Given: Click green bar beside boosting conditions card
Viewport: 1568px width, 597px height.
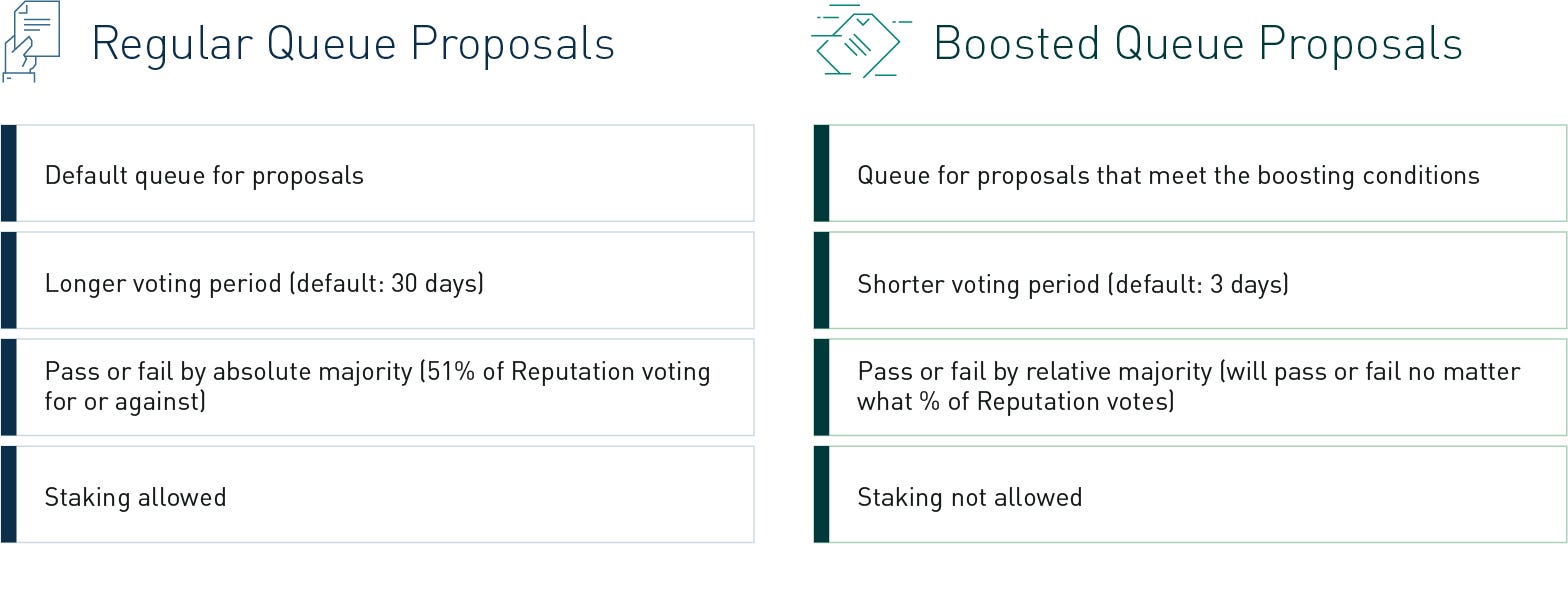Looking at the screenshot, I should click(821, 174).
